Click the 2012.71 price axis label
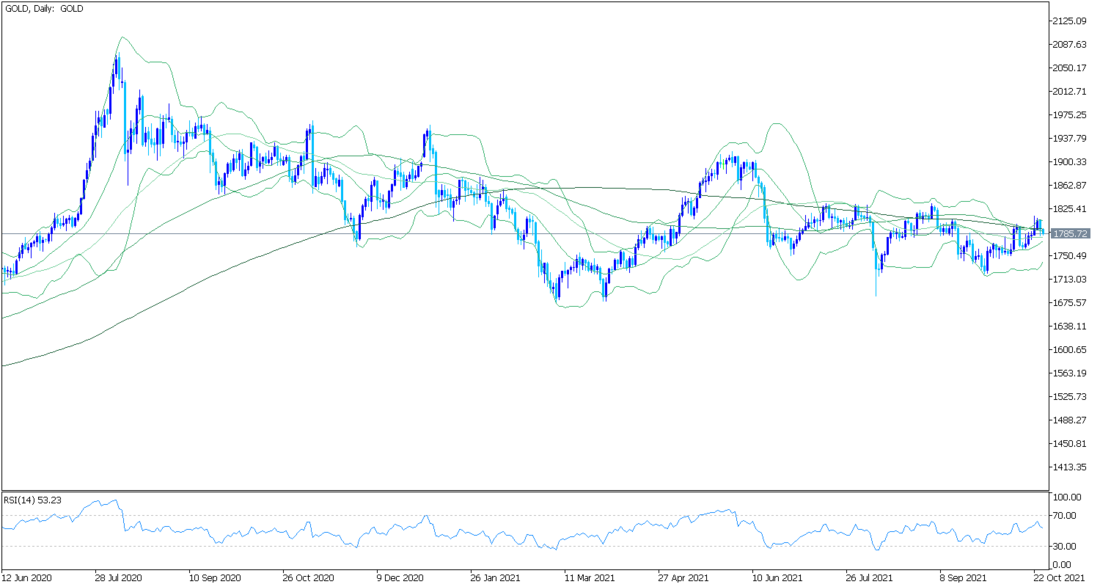 click(x=1069, y=91)
